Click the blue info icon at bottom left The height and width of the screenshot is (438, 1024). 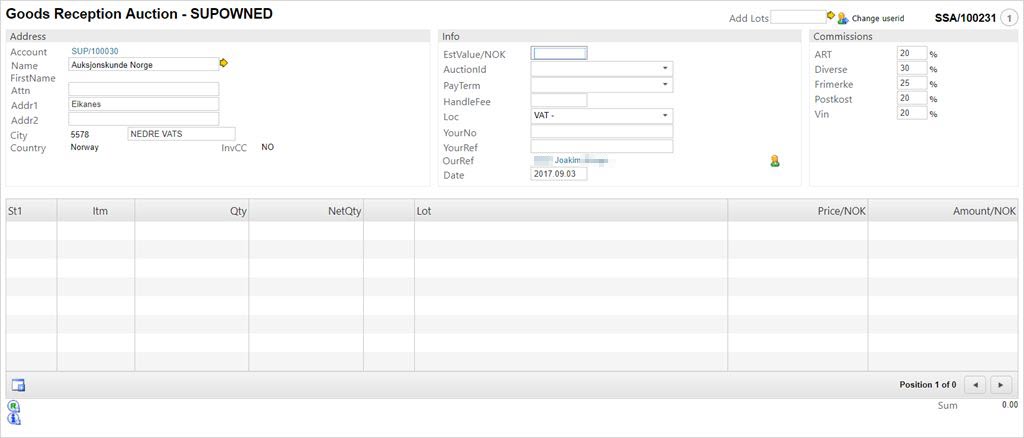click(13, 419)
